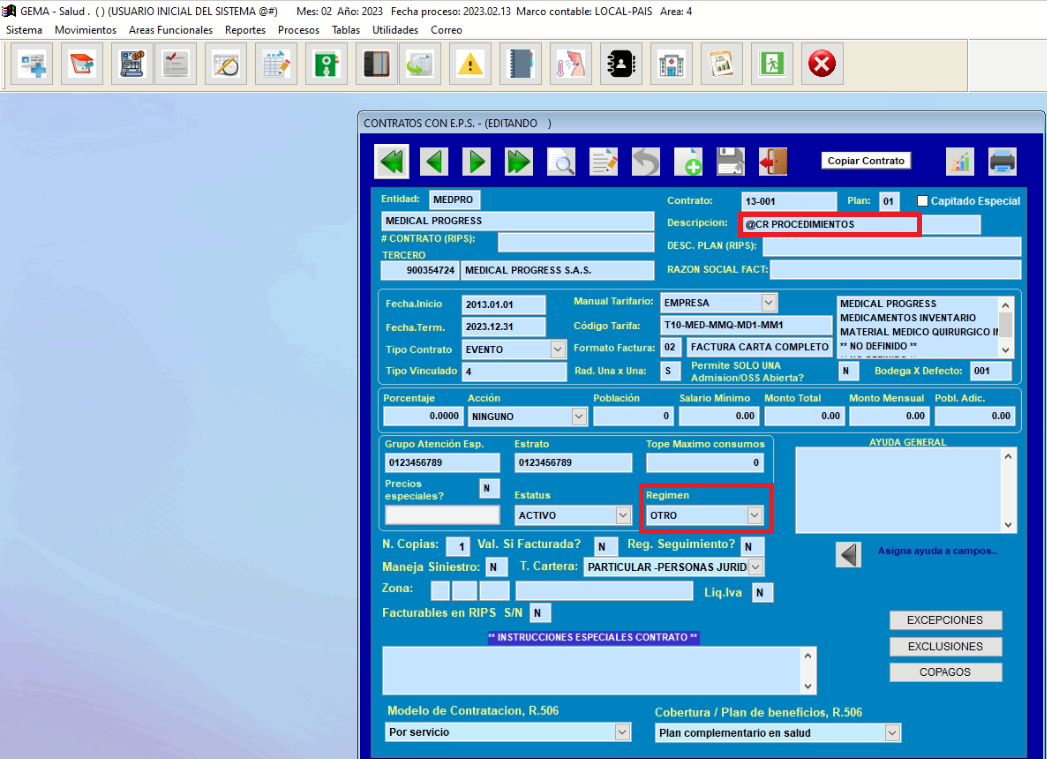Click the COPAGOS button

point(945,672)
